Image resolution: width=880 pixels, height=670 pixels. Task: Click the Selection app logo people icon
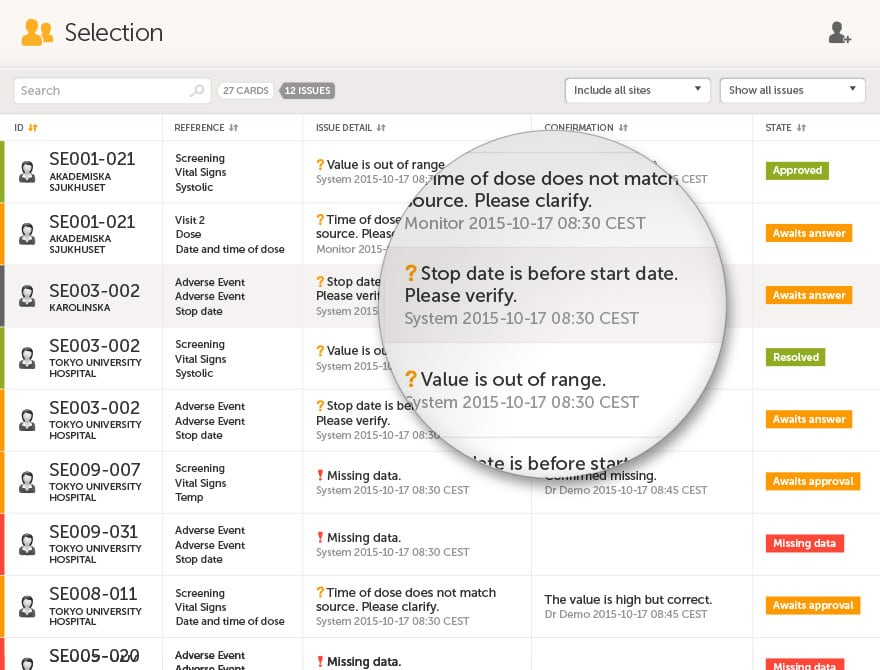36,32
